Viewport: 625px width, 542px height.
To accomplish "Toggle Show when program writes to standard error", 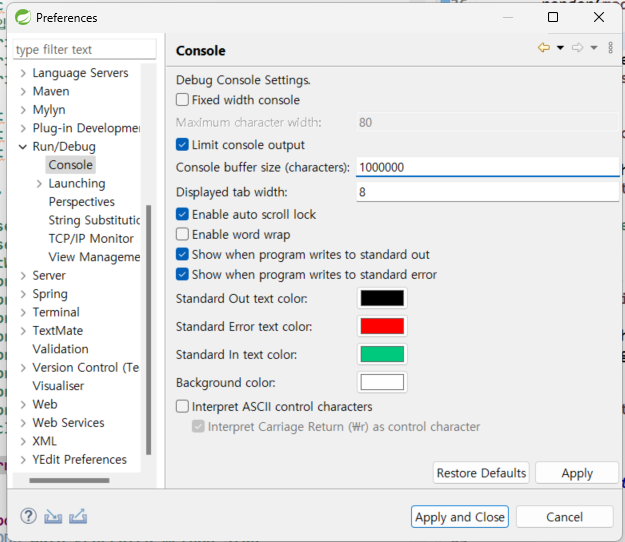I will click(x=182, y=274).
